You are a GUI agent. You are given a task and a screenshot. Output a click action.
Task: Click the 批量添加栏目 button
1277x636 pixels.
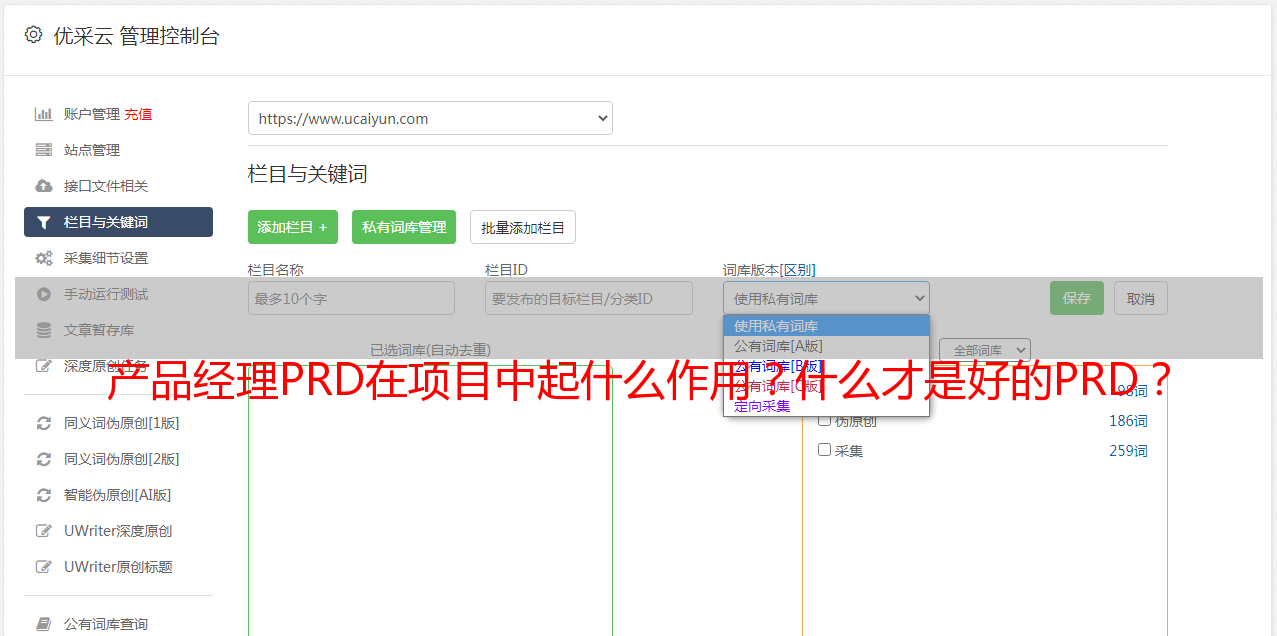pyautogui.click(x=523, y=227)
